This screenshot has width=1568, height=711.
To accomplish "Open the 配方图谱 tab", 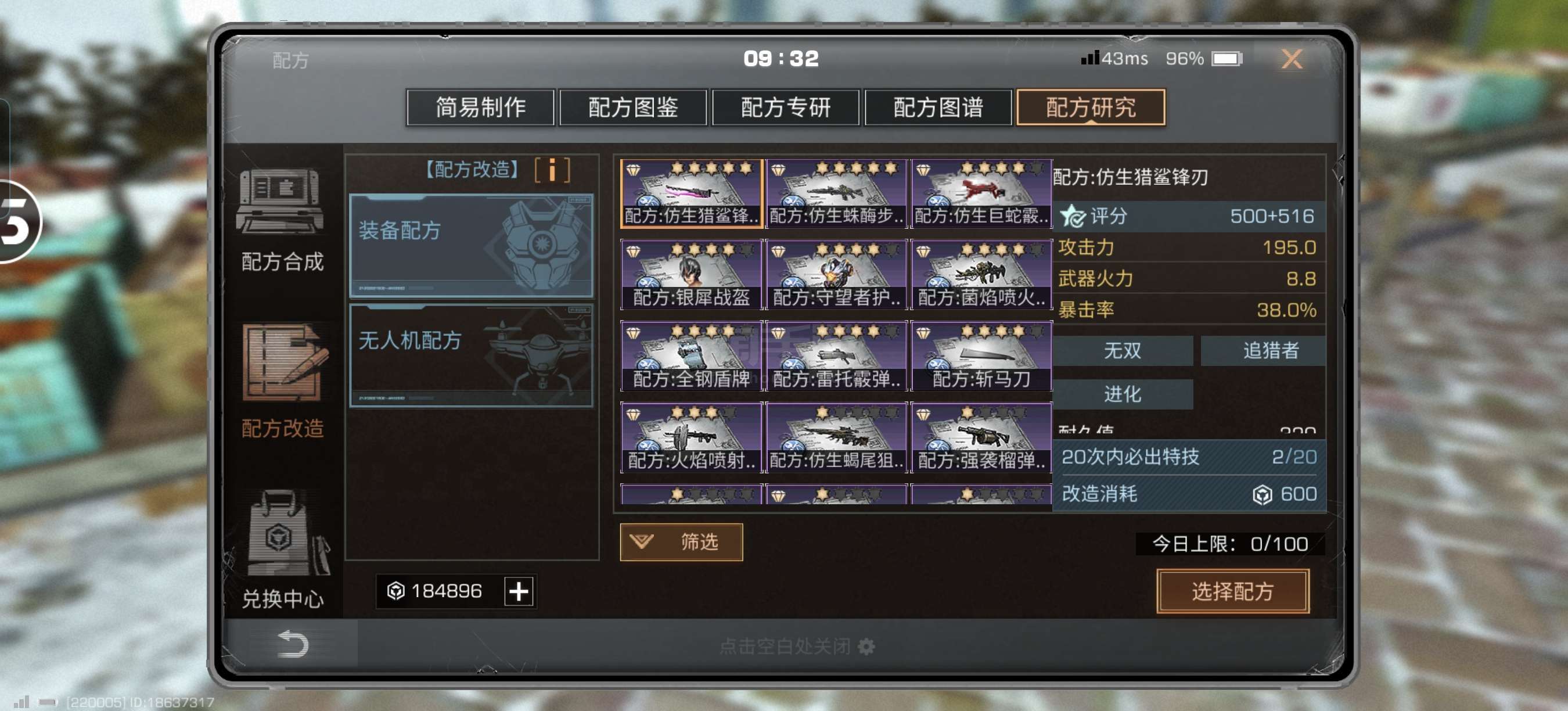I will click(x=938, y=107).
